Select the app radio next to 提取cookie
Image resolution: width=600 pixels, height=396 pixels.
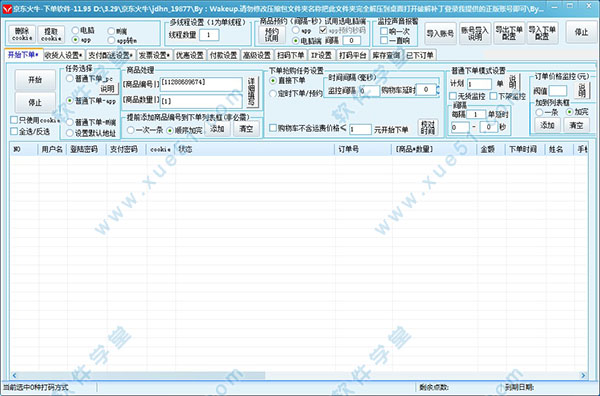click(75, 39)
